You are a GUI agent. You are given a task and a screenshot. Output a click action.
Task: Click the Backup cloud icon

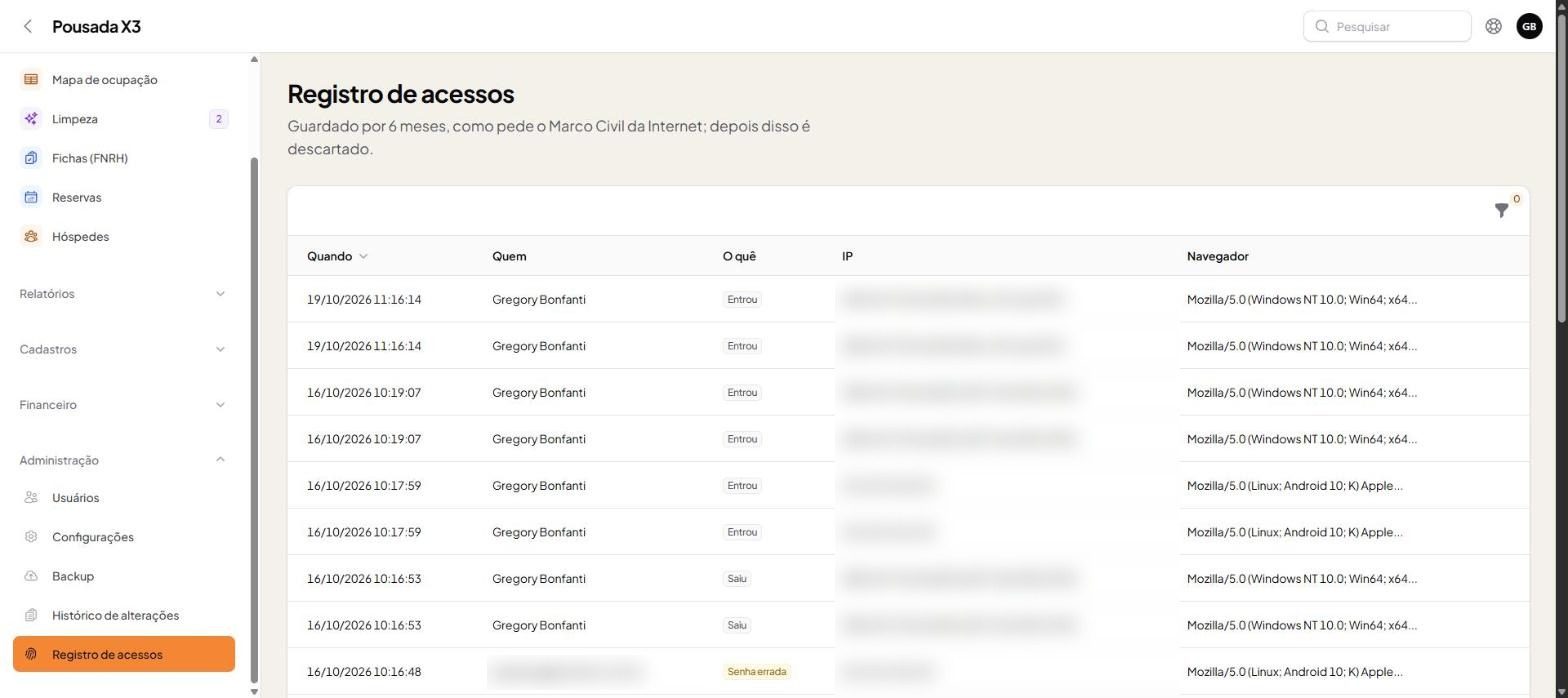(31, 576)
